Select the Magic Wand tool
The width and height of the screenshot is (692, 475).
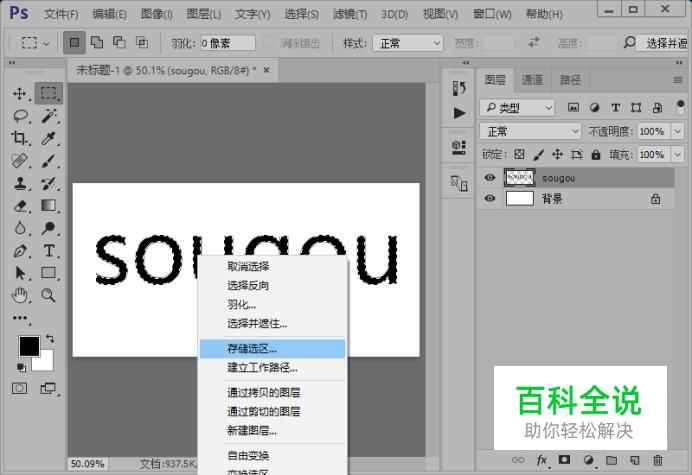point(49,116)
